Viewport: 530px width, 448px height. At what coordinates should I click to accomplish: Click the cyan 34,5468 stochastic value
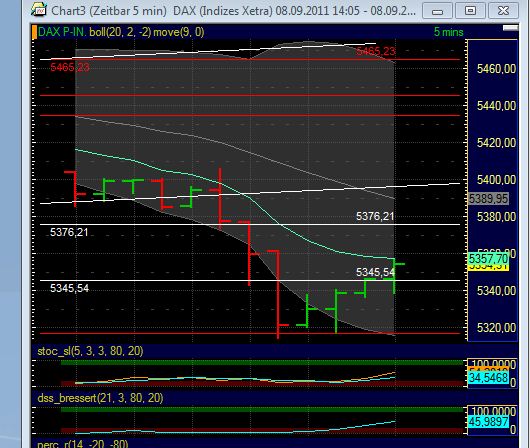click(x=488, y=378)
